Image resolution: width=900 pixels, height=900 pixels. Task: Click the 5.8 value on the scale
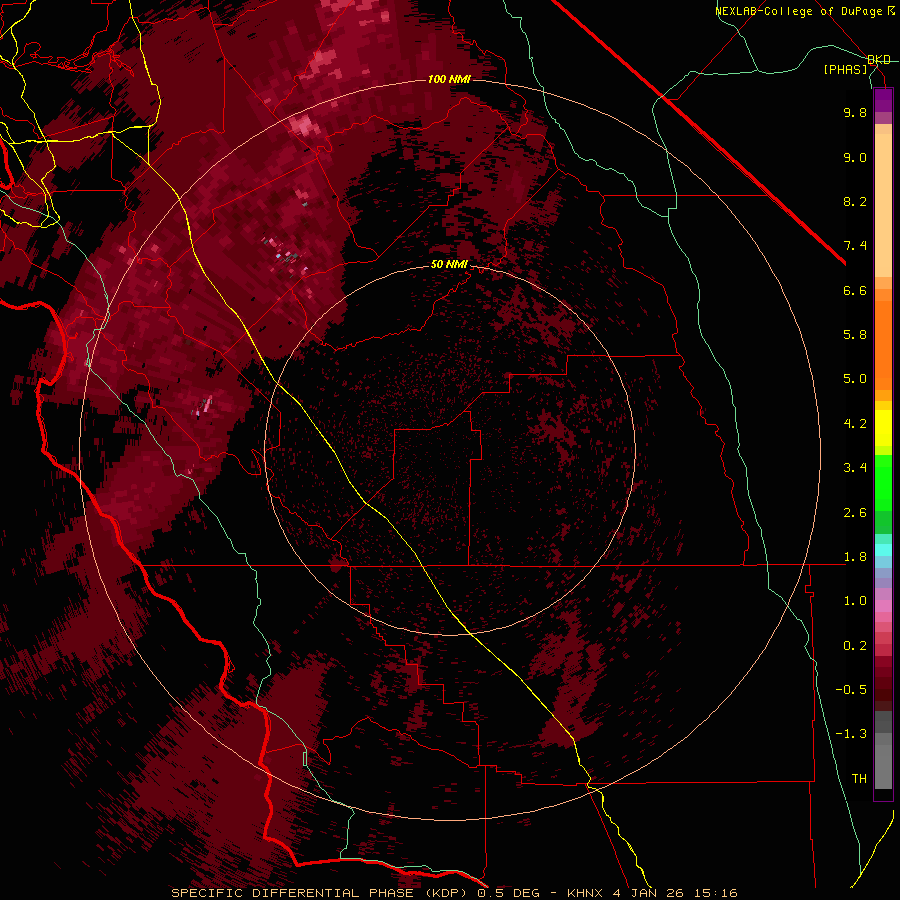coord(855,335)
